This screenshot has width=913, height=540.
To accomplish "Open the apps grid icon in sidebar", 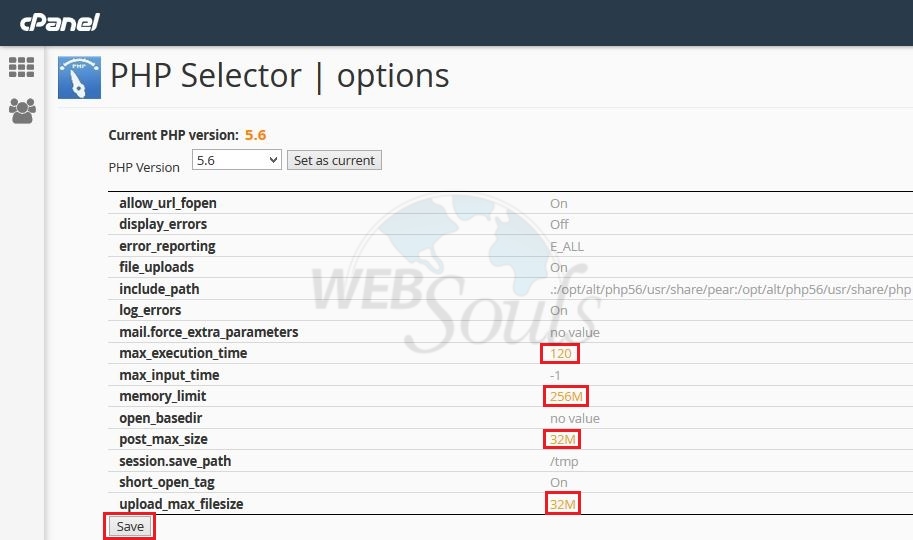I will [x=22, y=68].
